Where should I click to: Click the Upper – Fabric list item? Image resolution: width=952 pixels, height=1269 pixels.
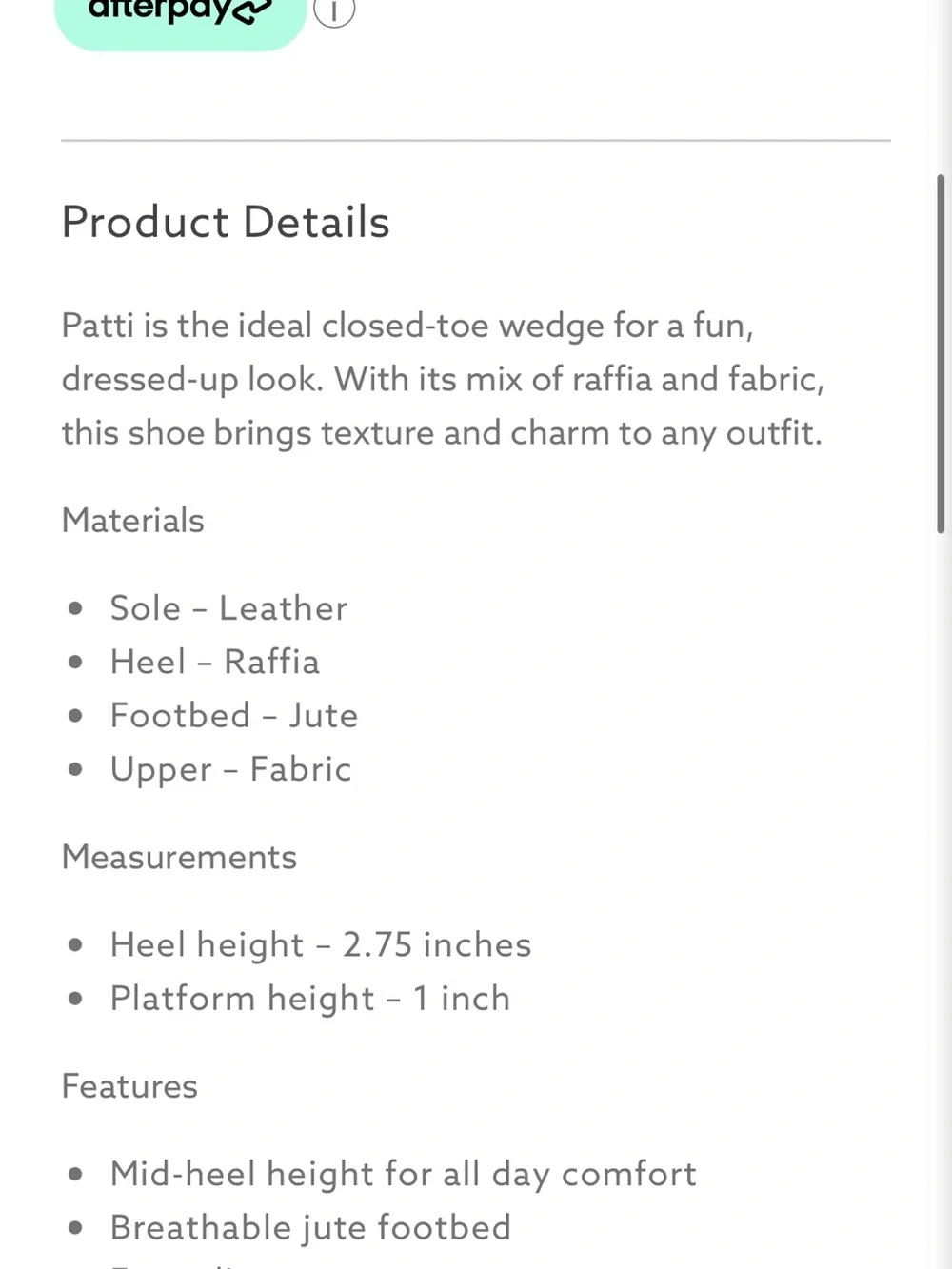231,769
